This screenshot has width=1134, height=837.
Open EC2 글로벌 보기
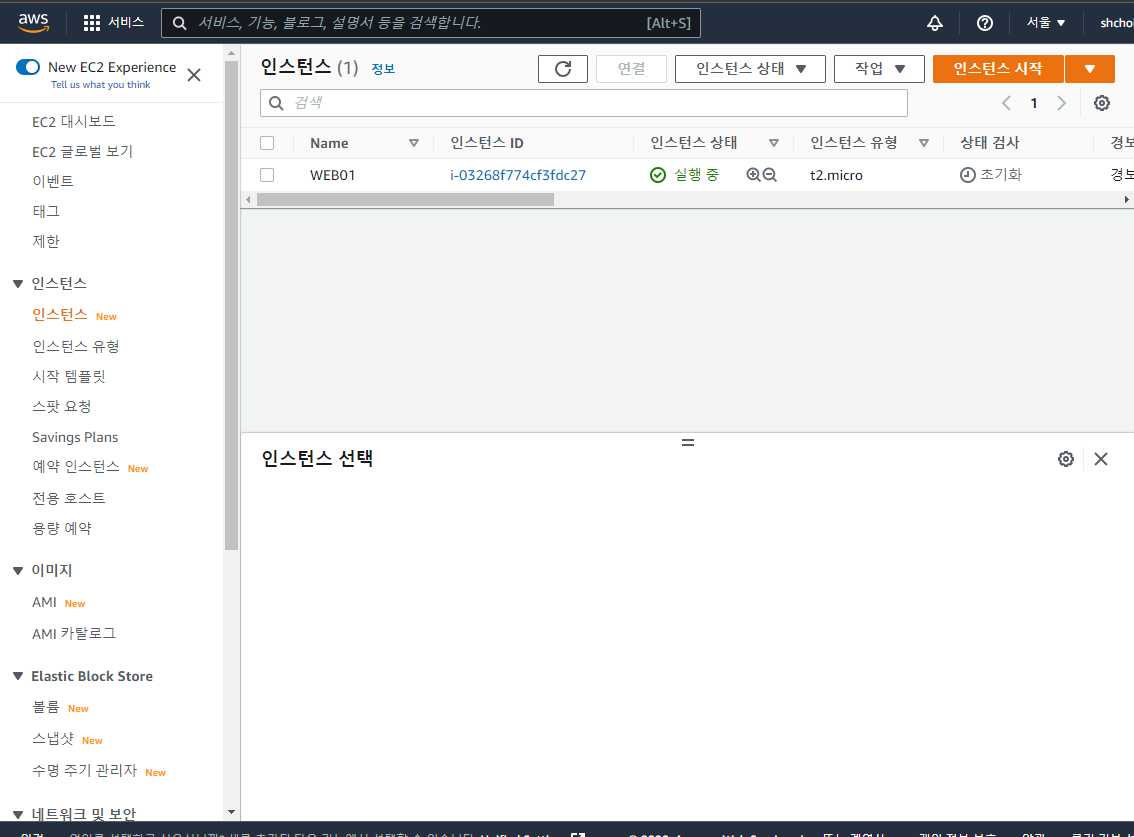click(82, 152)
